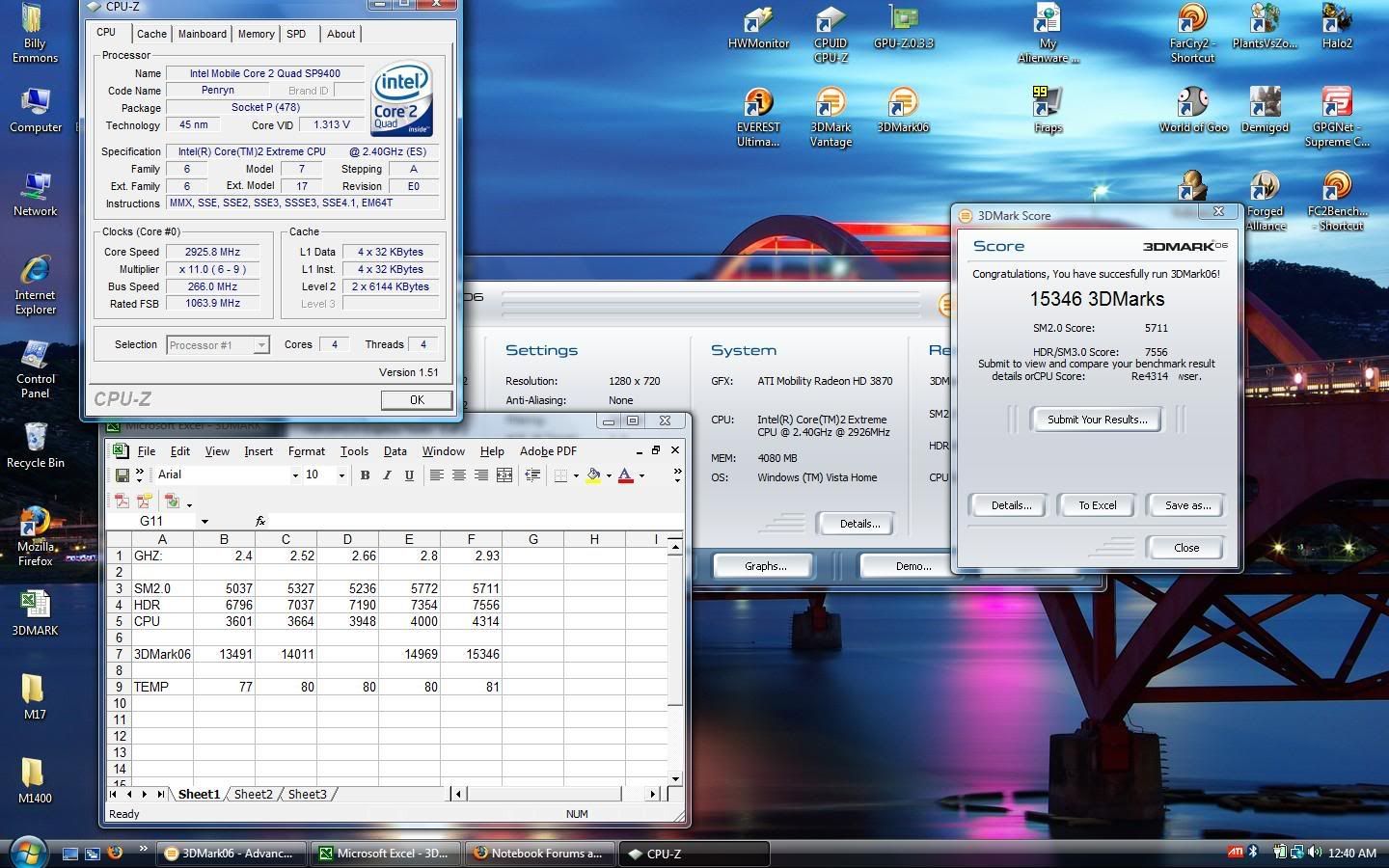Select the Recycle Bin icon
Viewport: 1389px width, 868px height.
(36, 446)
